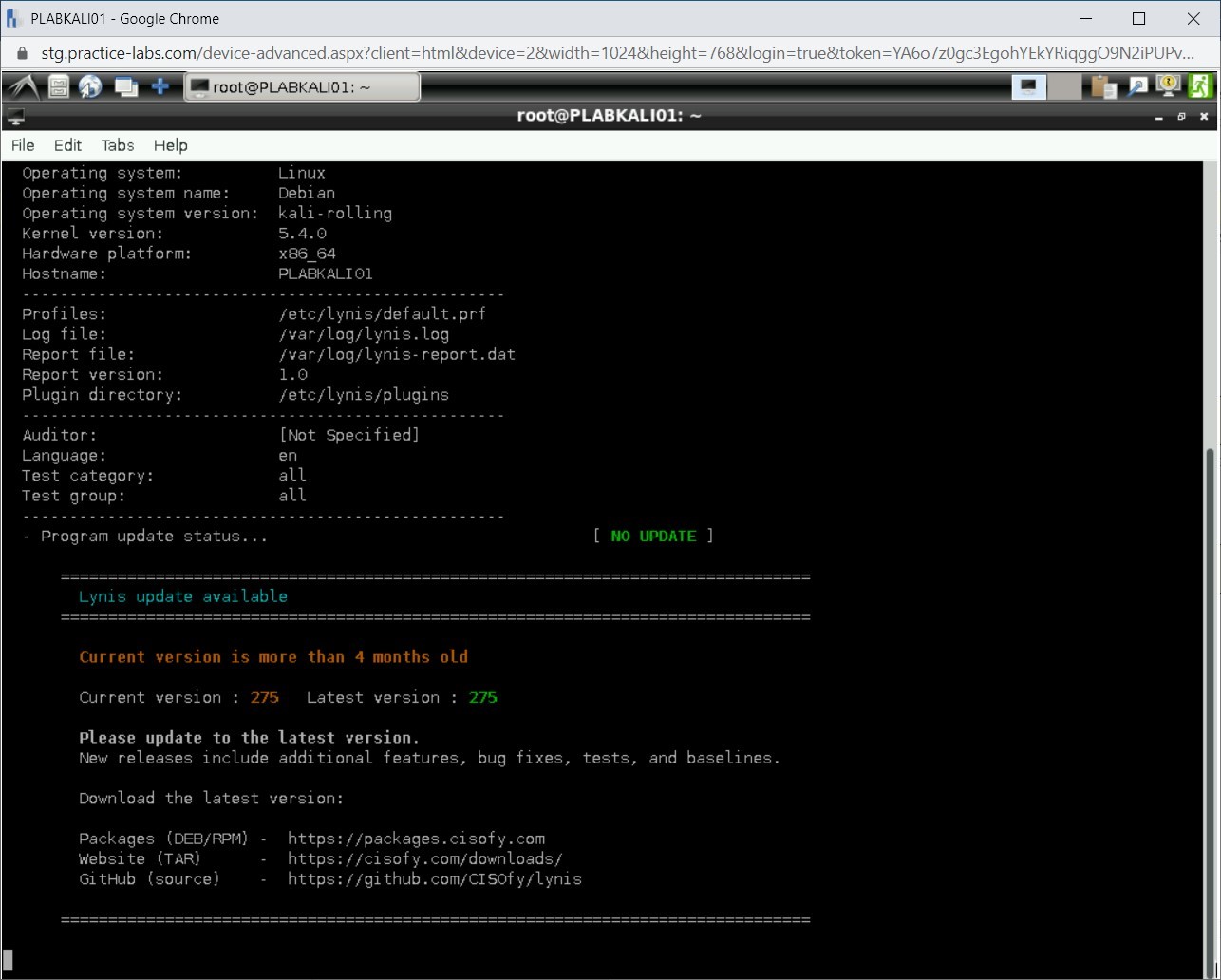This screenshot has width=1221, height=980.
Task: Restore the terminal window size button
Action: coord(1181,117)
